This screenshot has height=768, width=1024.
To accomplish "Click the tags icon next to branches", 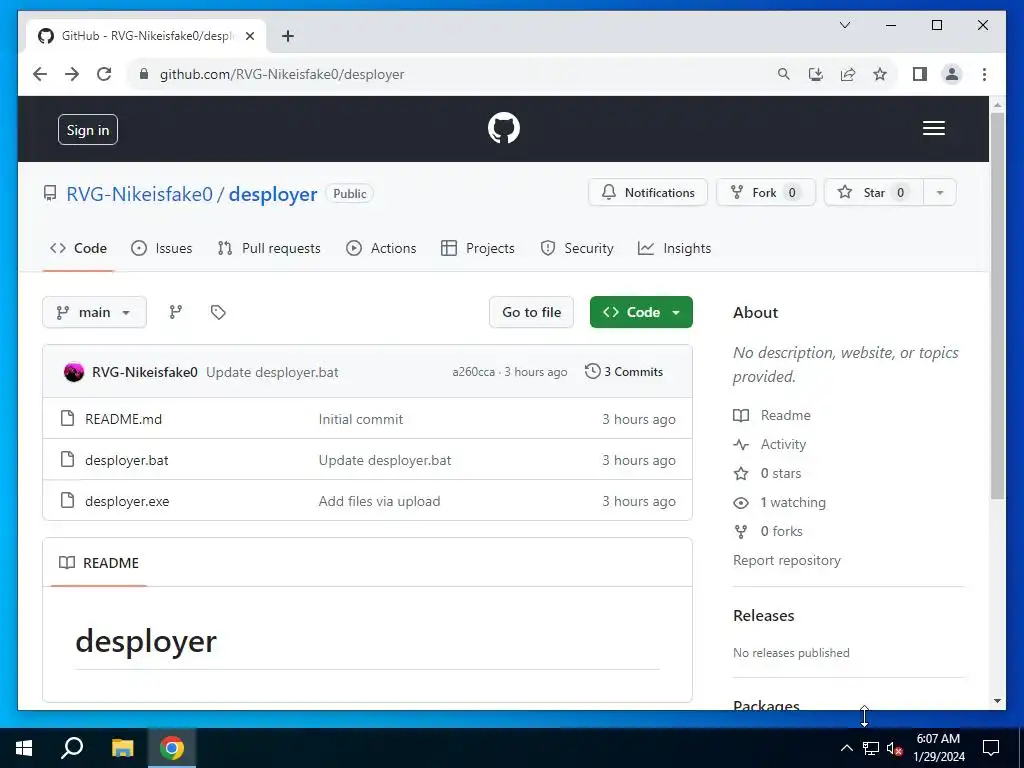I will [x=218, y=312].
